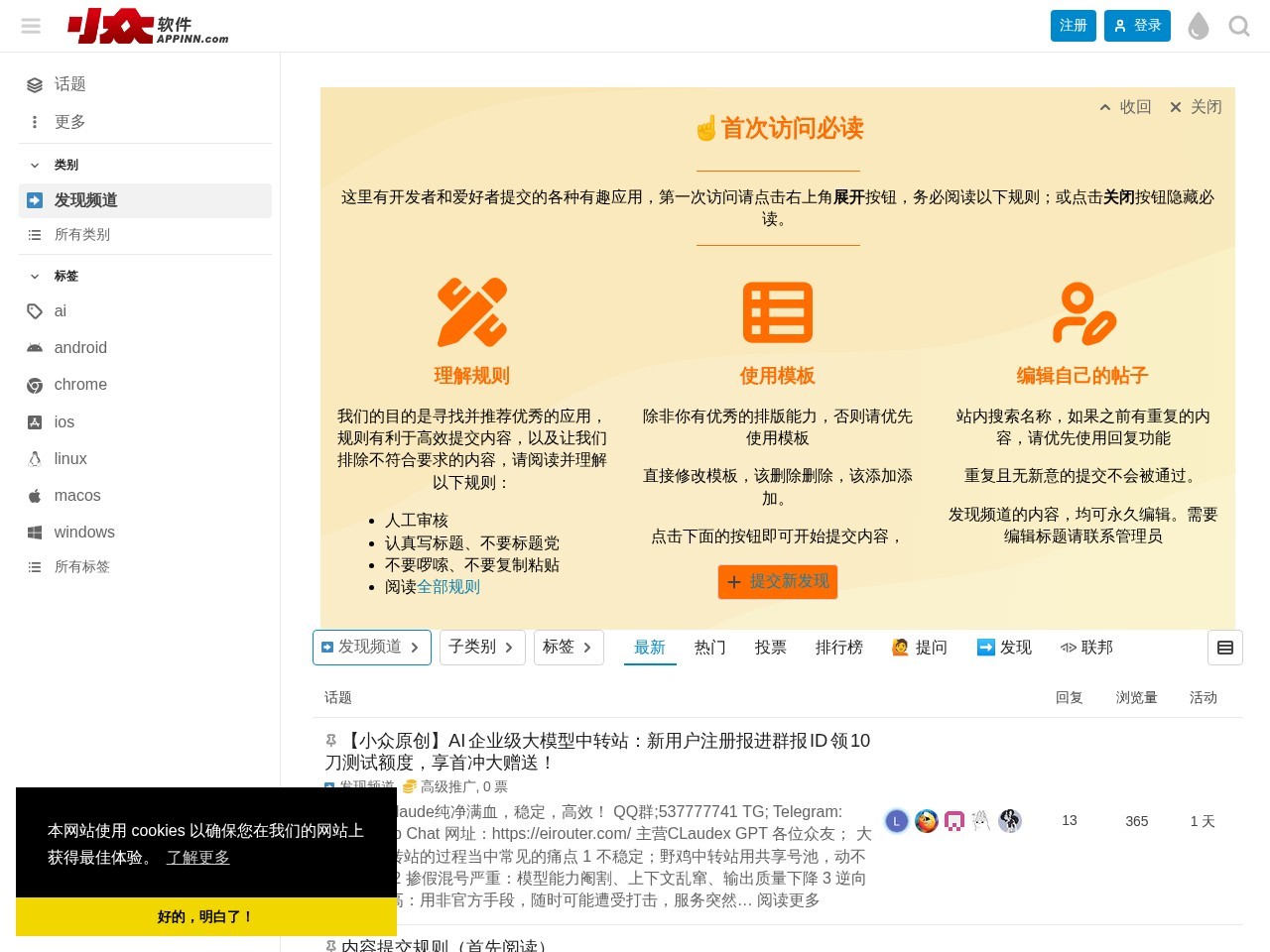1270x952 pixels.
Task: Open the linux tag
Action: pyautogui.click(x=145, y=459)
